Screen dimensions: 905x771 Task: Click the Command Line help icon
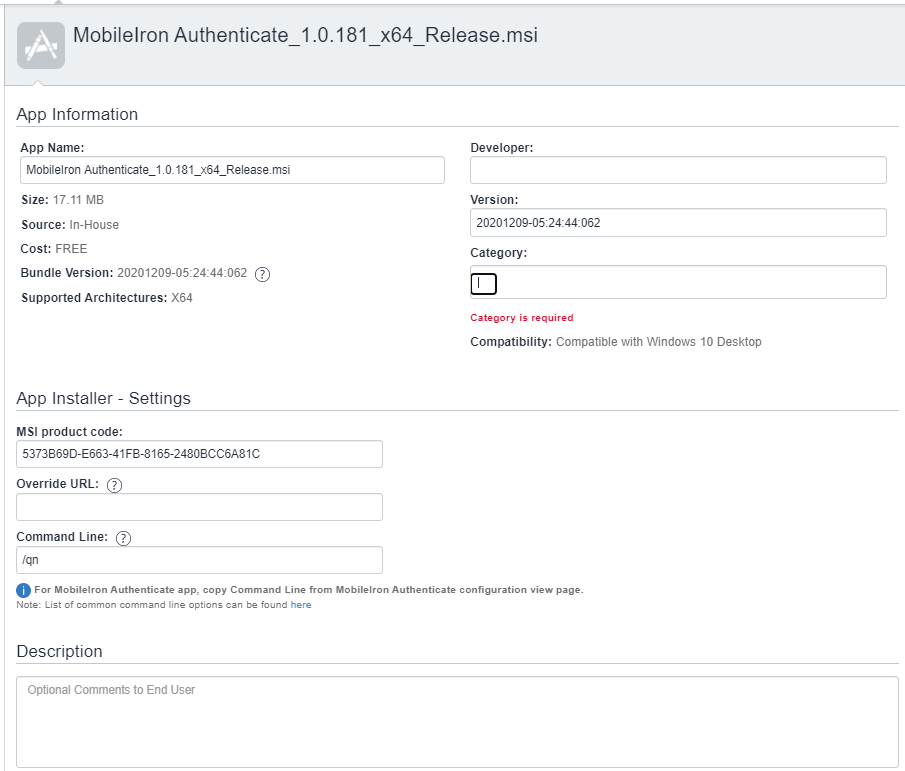(x=124, y=538)
